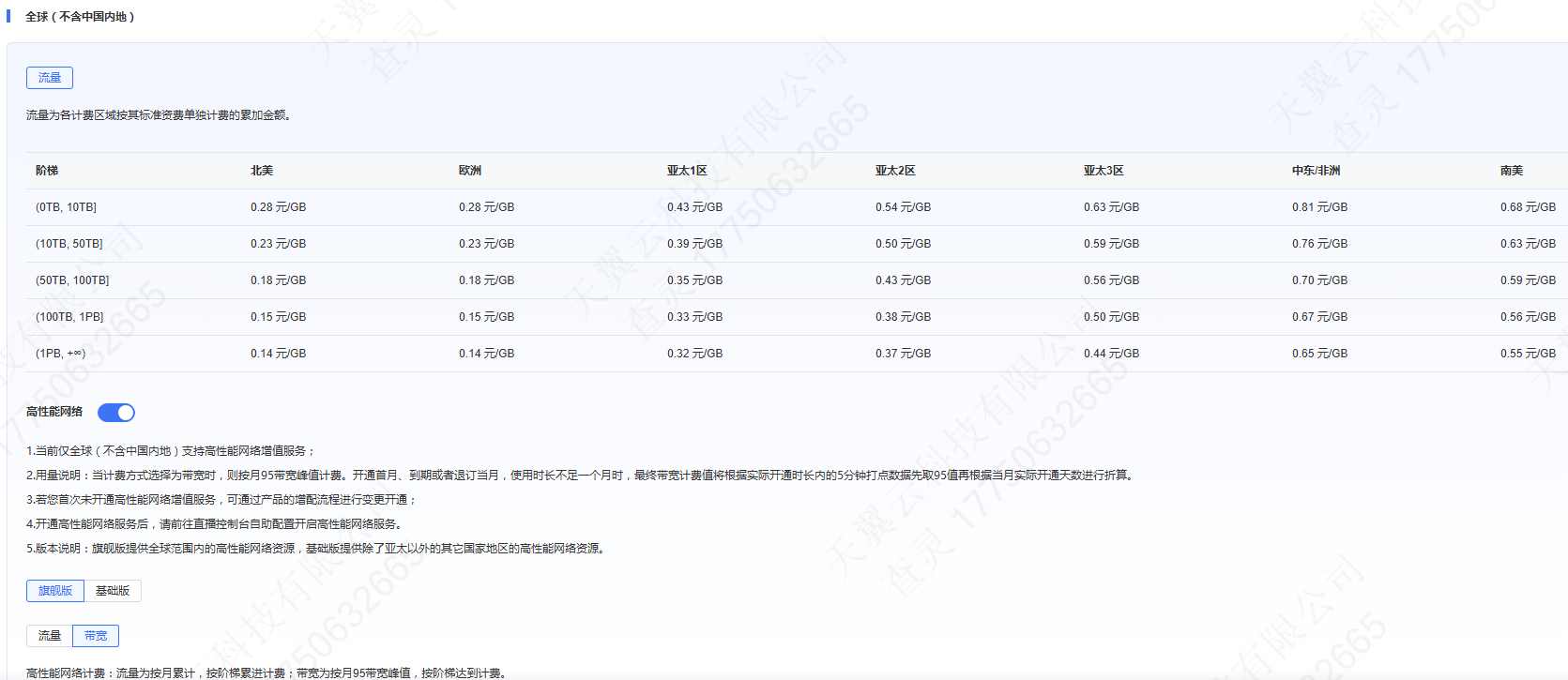Click the 流量 button above the pricing table
Viewport: 1568px width, 680px height.
[x=50, y=78]
